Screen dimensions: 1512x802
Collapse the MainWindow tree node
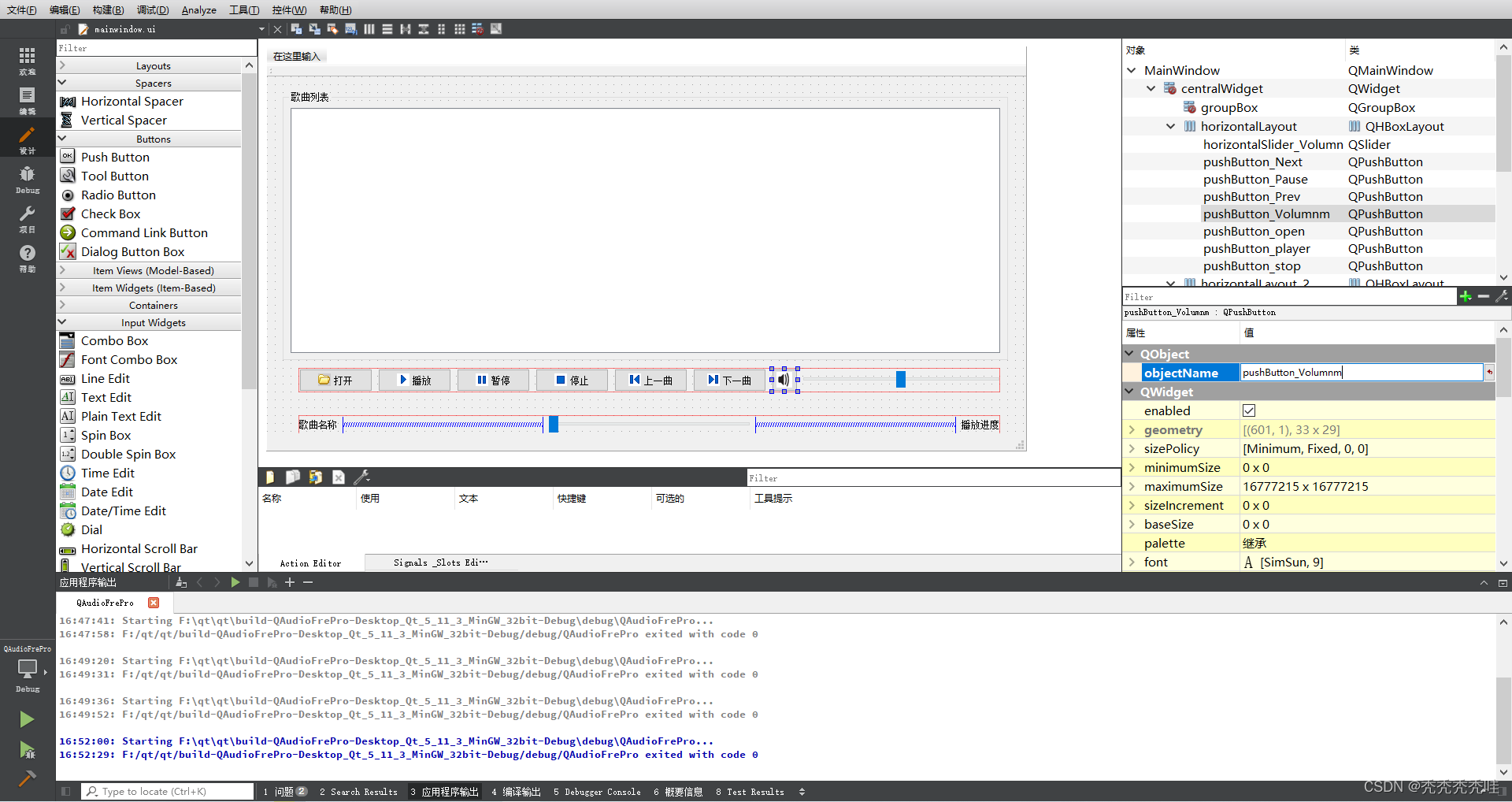pos(1132,70)
